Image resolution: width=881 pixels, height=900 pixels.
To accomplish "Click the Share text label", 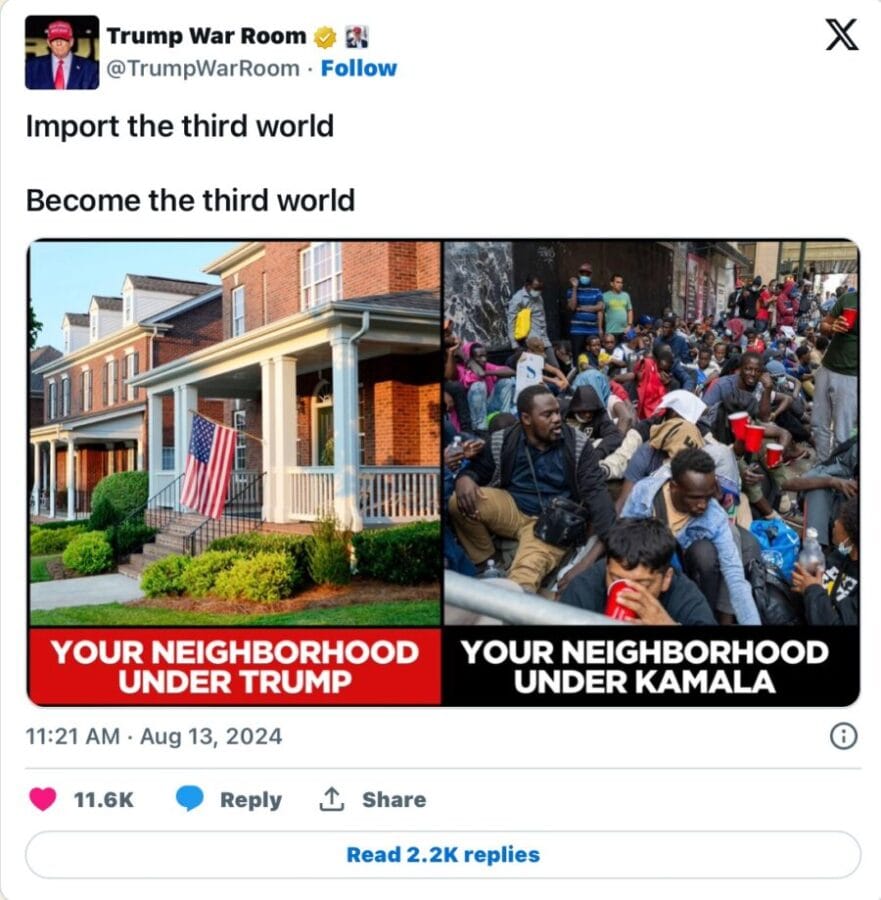I will 394,800.
